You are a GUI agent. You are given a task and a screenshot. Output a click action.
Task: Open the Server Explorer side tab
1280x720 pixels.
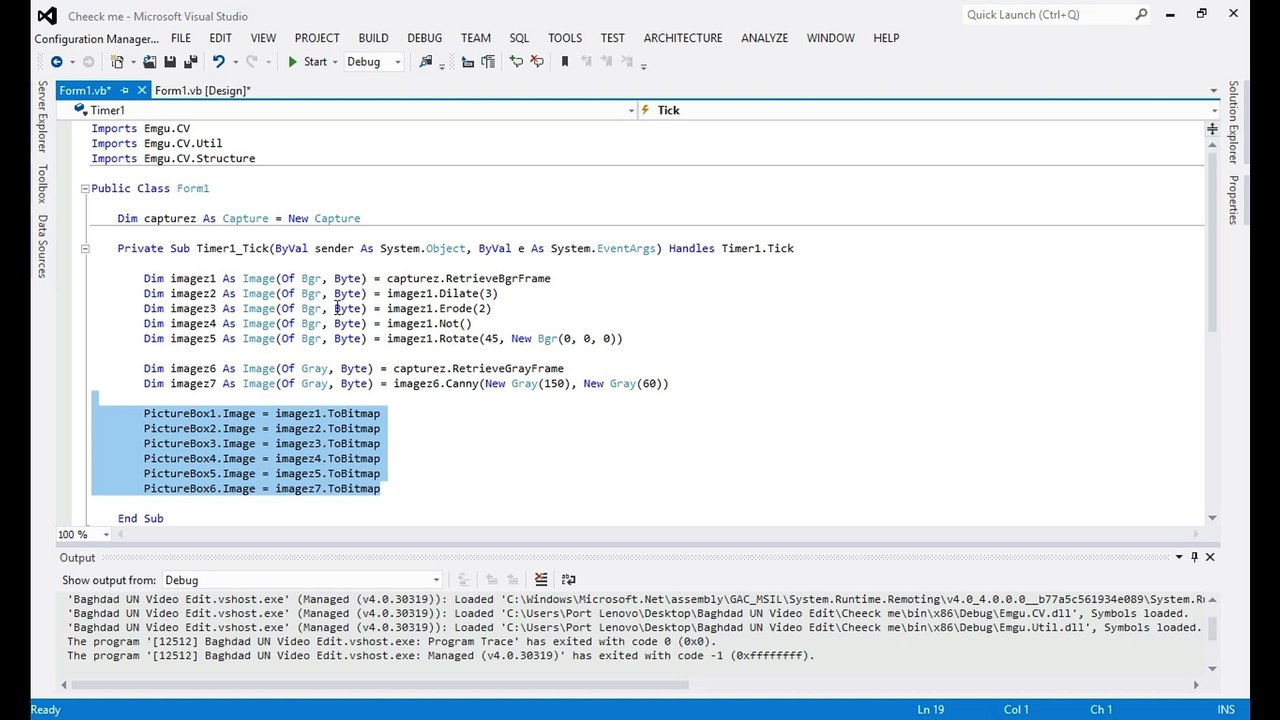pos(42,117)
